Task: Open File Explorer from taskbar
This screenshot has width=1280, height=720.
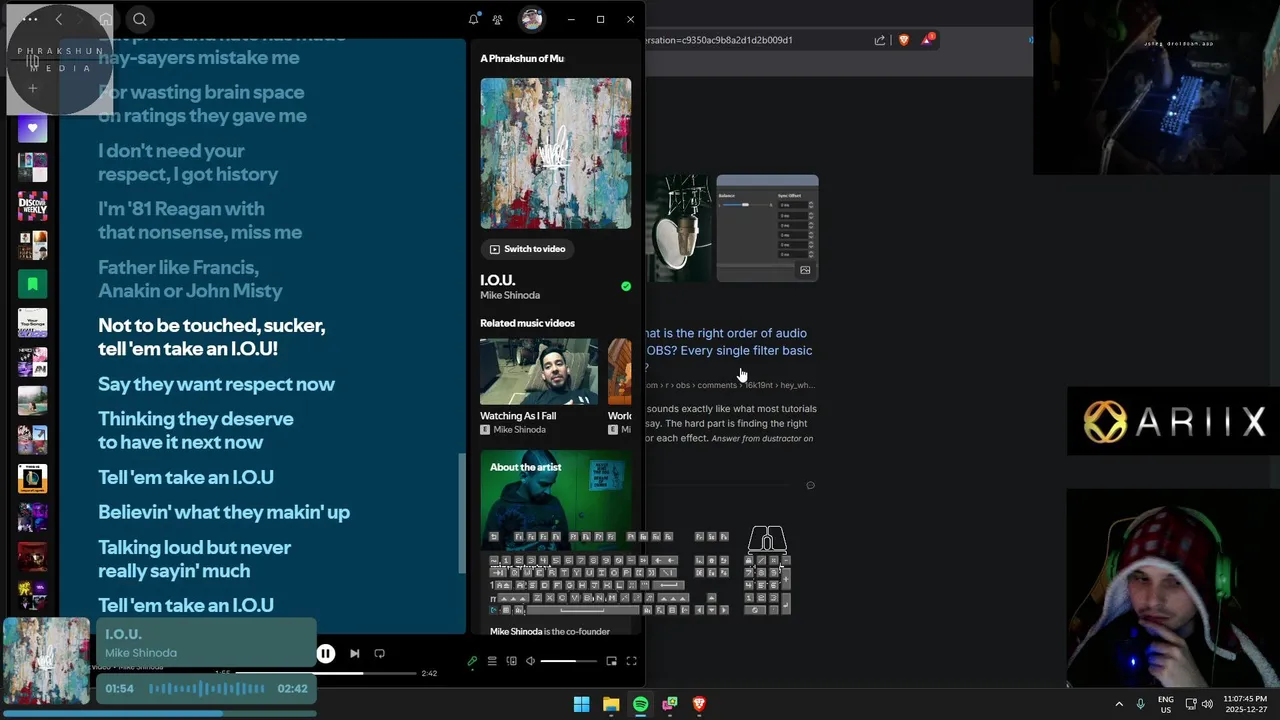Action: [611, 704]
